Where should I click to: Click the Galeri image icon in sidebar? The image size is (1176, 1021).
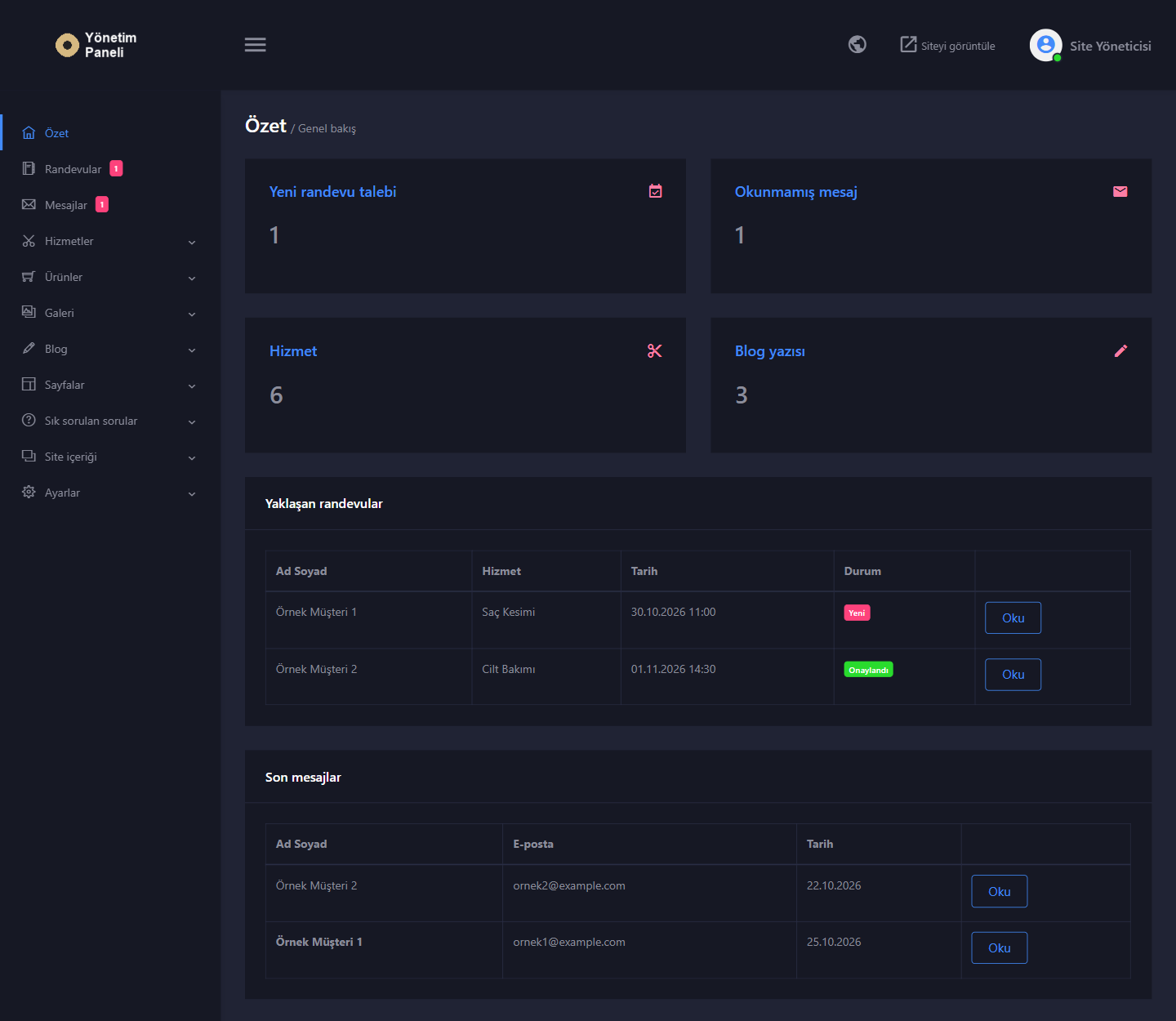[x=29, y=312]
